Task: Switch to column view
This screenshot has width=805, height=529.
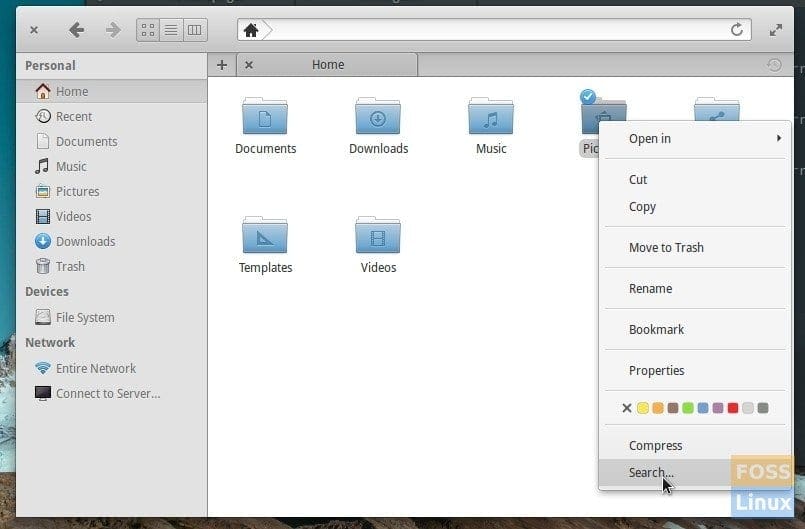Action: [195, 30]
